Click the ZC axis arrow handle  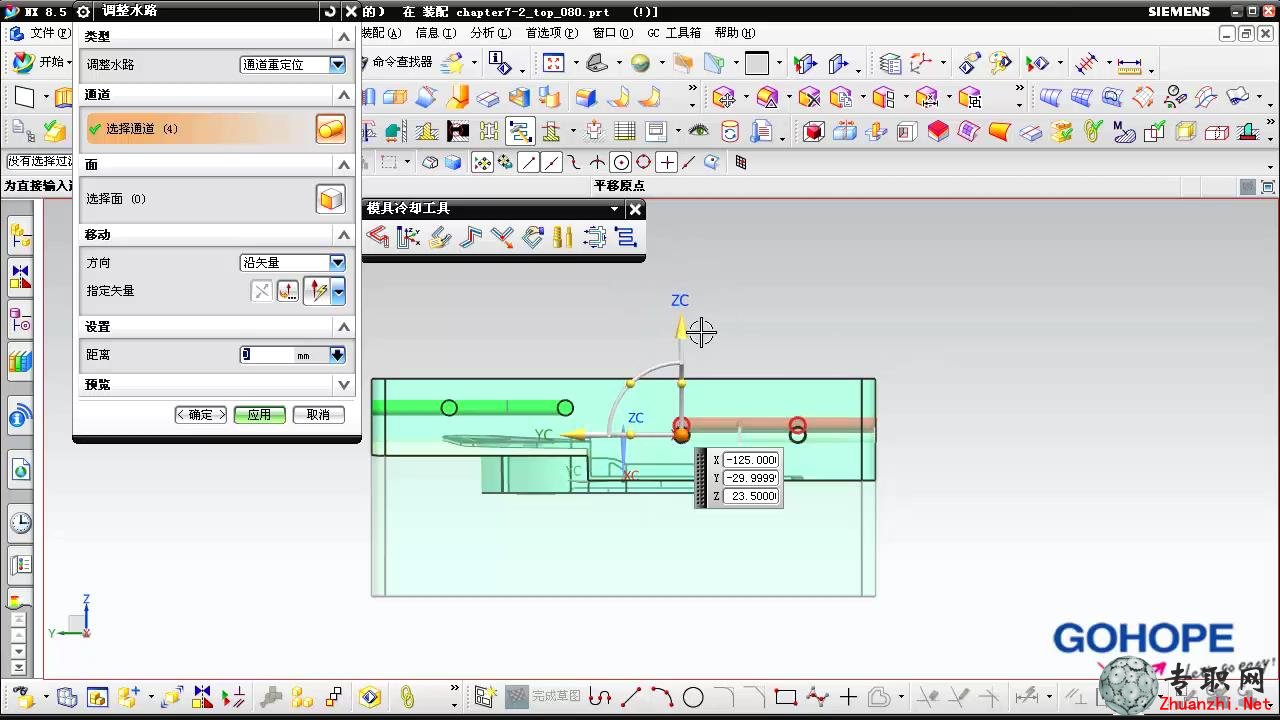click(x=681, y=328)
